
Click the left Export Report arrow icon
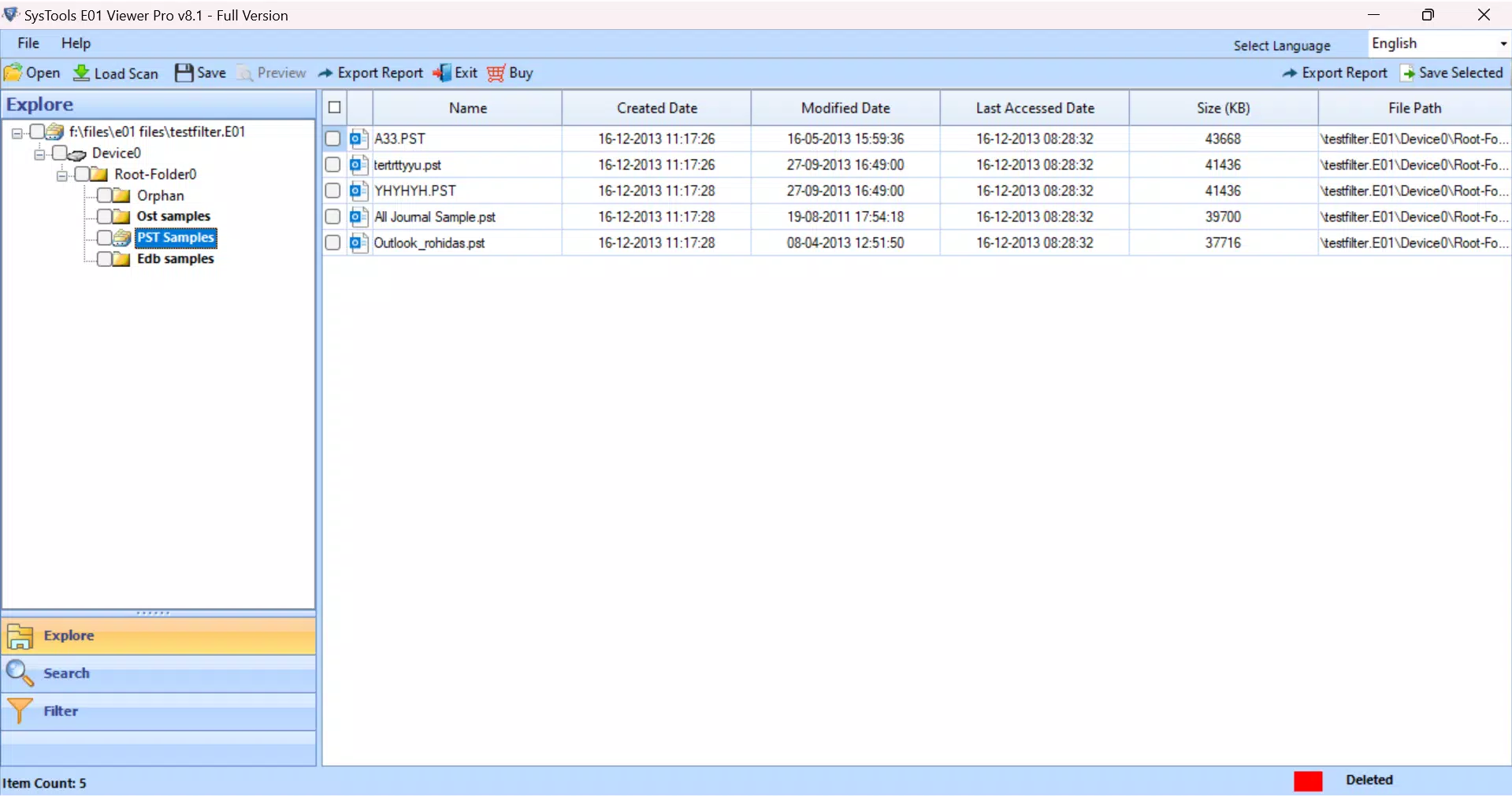pos(325,73)
